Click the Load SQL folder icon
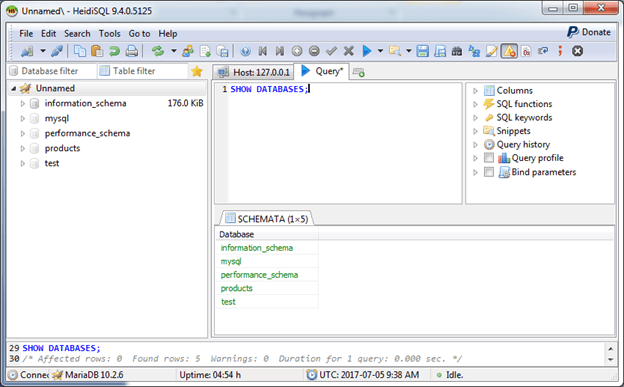Image resolution: width=624 pixels, height=387 pixels. 395,51
